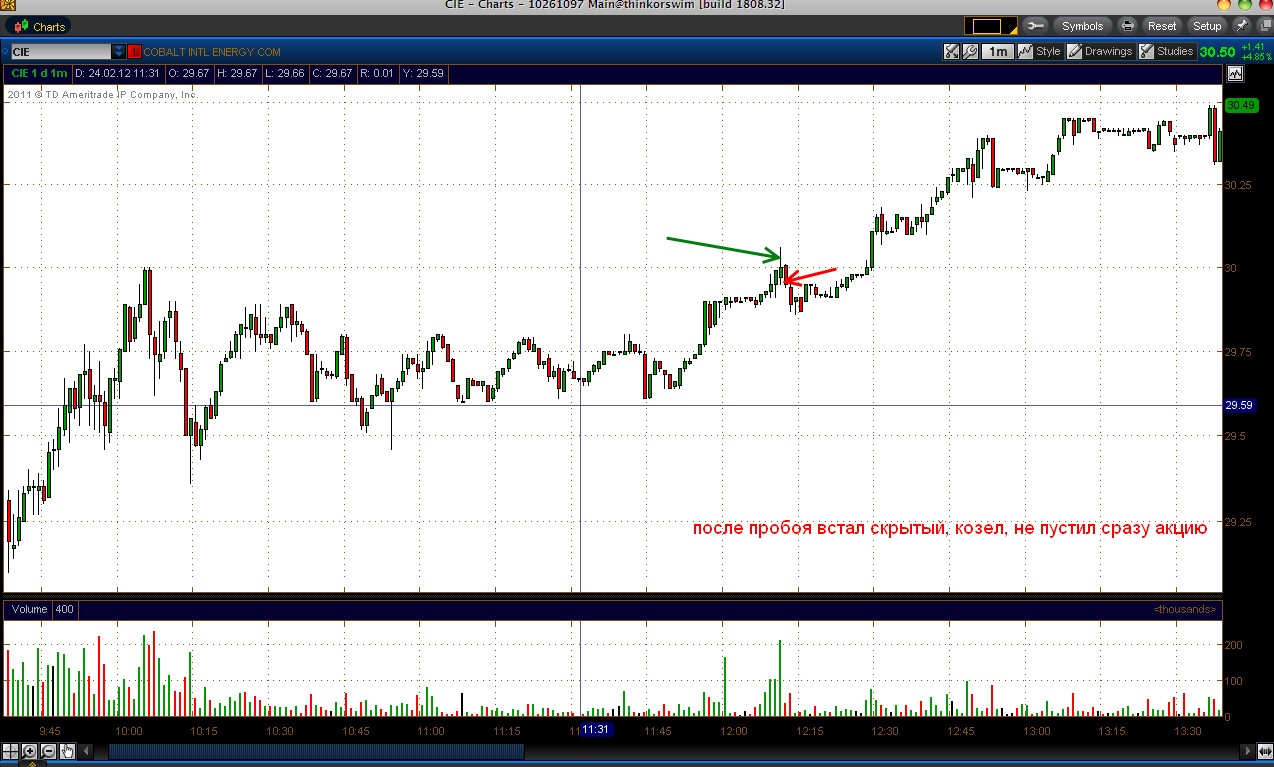The image size is (1274, 767).
Task: Click the 11:31 time marker label
Action: point(596,730)
